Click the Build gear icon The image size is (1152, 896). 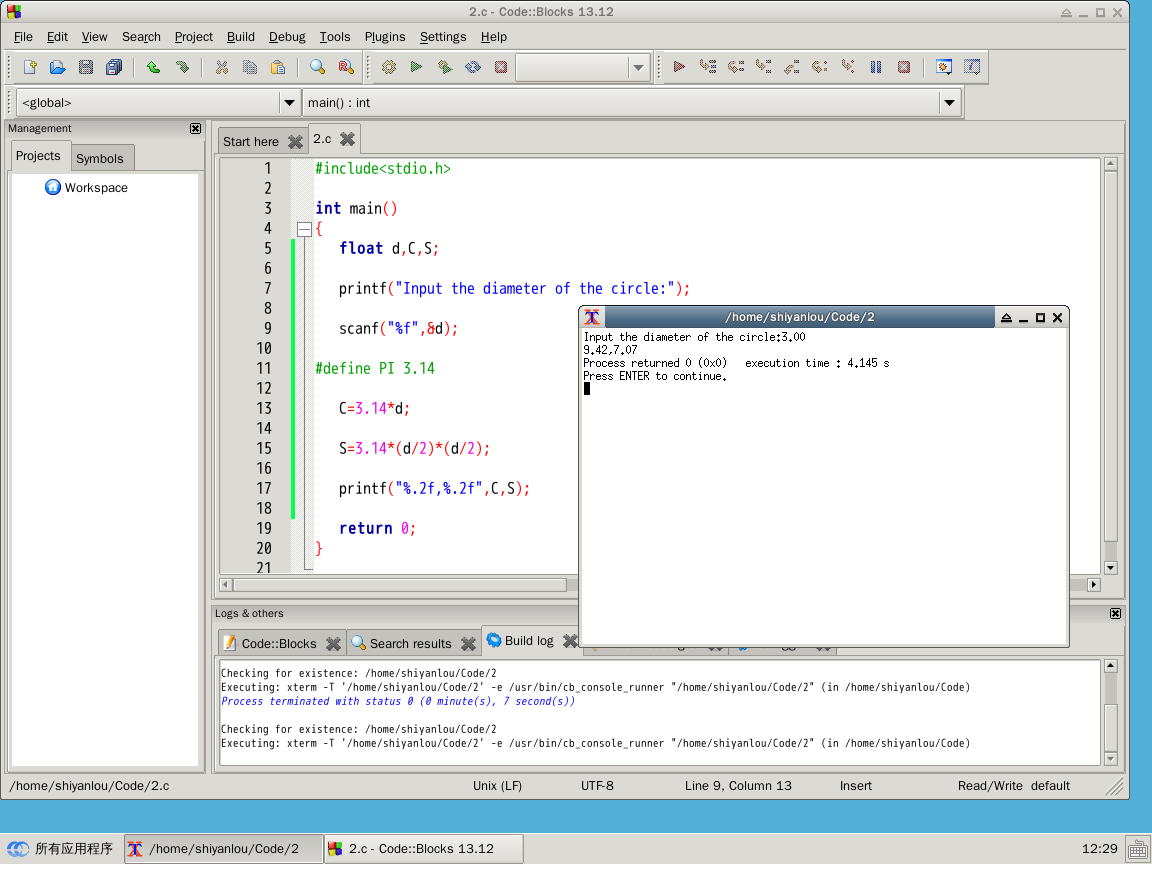389,67
